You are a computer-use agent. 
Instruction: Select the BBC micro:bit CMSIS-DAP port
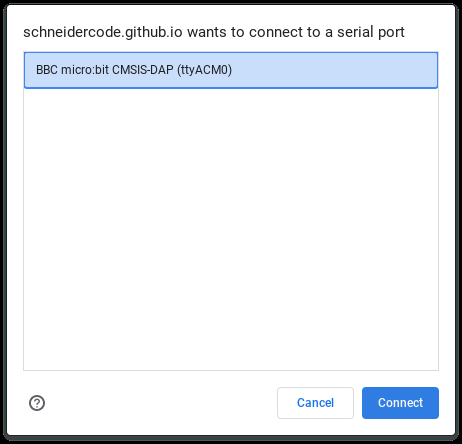231,70
